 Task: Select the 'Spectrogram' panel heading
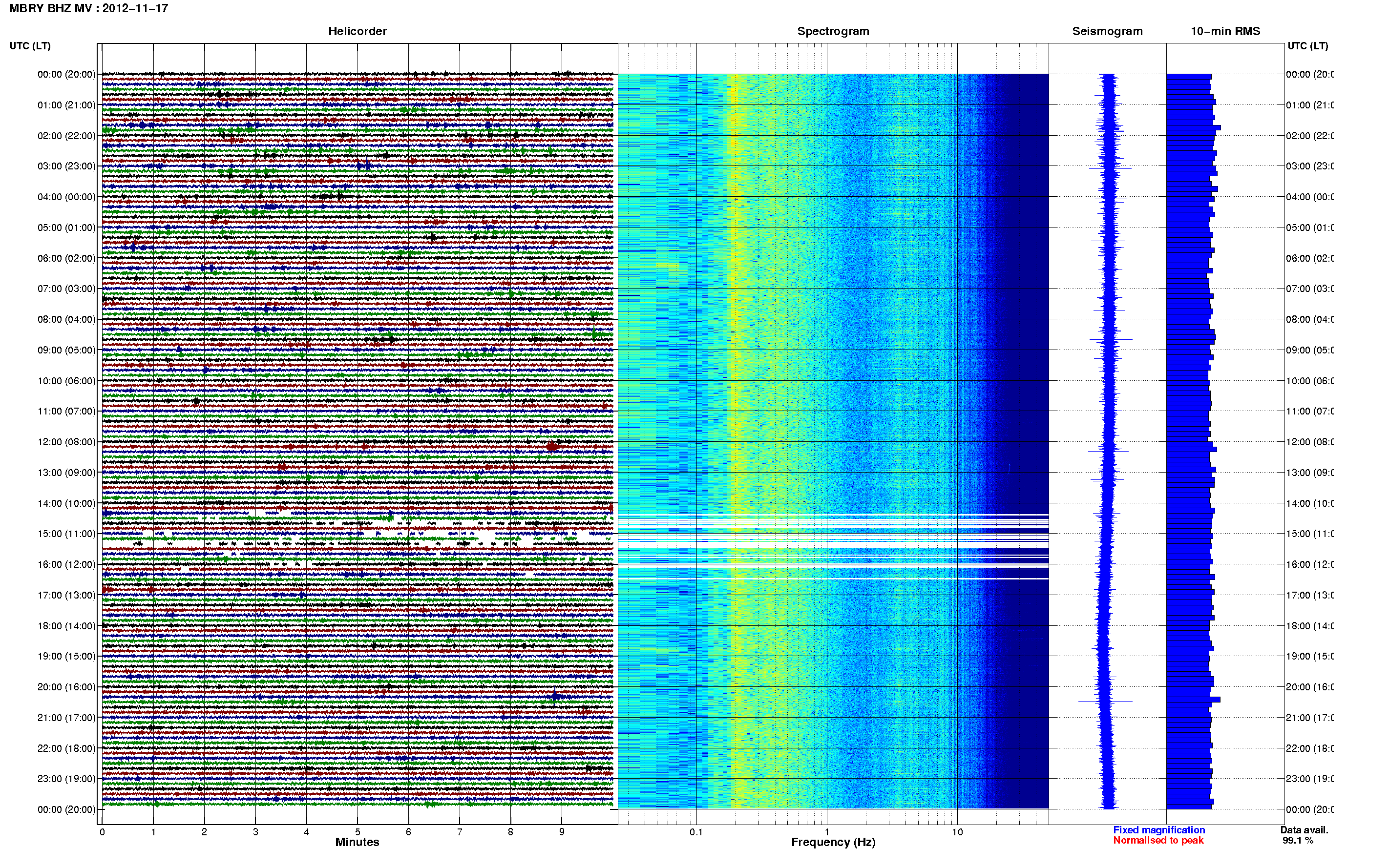coord(833,32)
